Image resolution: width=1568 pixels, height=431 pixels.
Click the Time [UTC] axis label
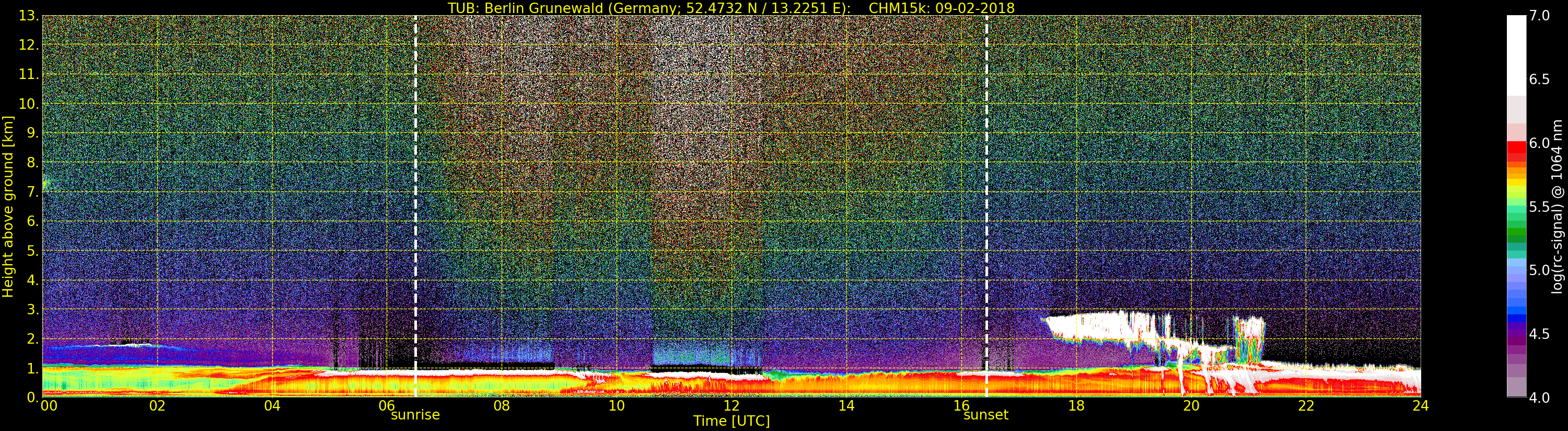tap(731, 421)
